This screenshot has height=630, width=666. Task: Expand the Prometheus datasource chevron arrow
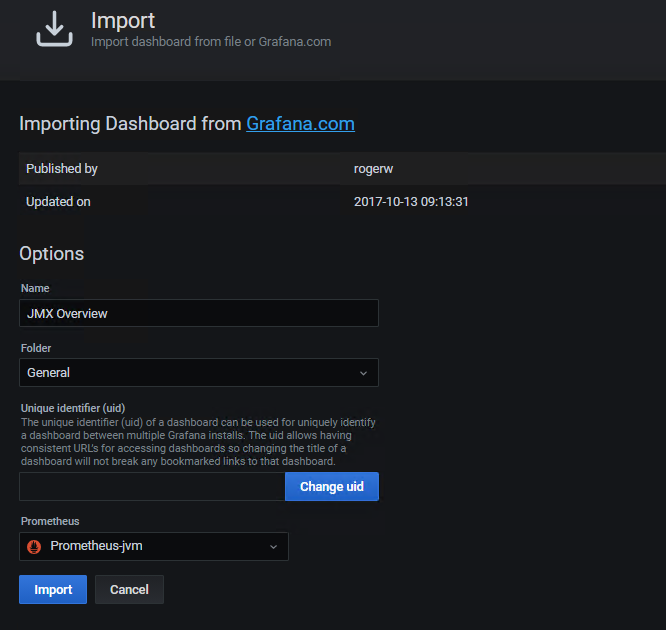274,547
